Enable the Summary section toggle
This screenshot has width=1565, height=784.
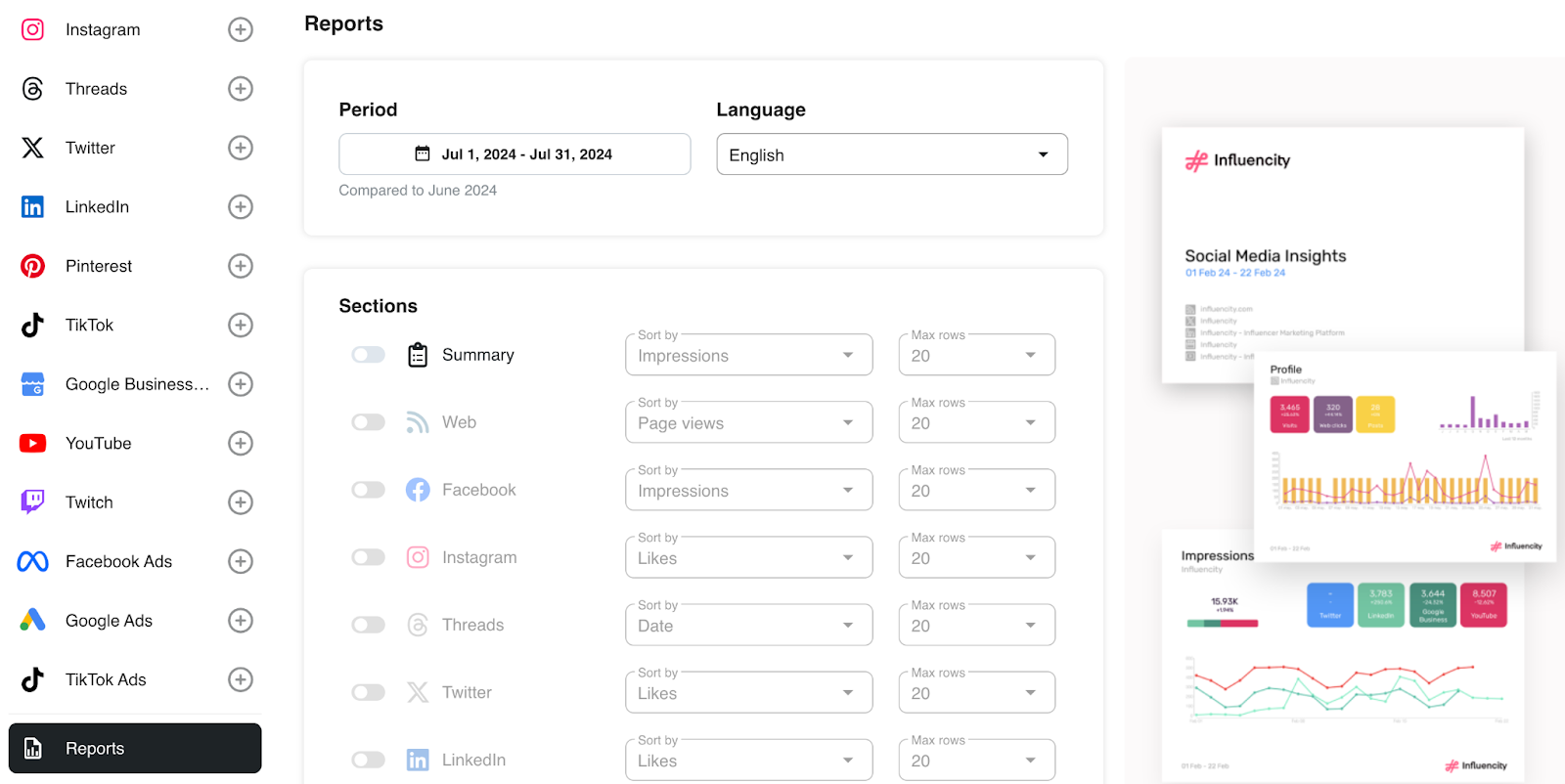click(x=369, y=355)
